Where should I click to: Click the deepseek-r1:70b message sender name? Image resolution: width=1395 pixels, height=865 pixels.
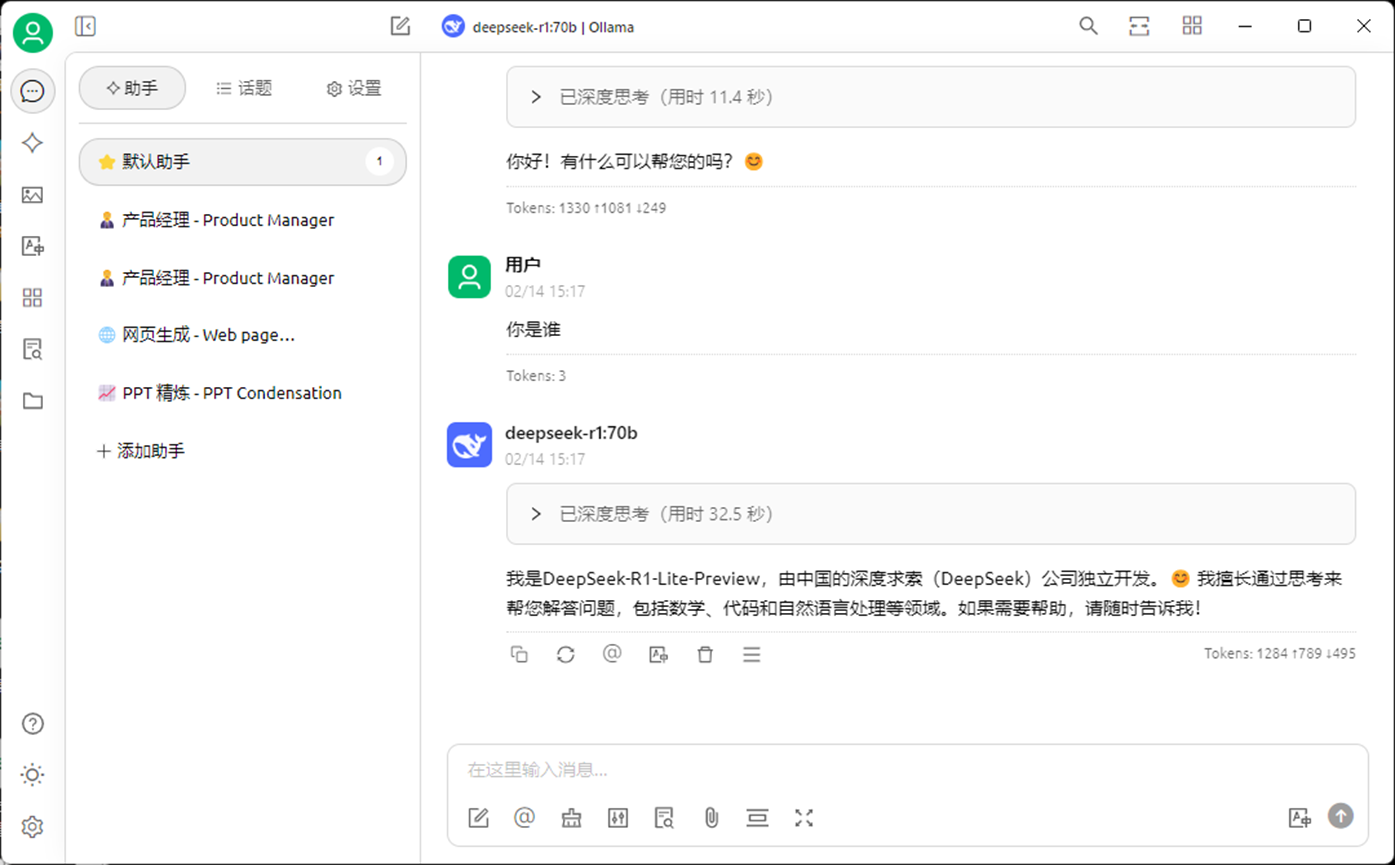(x=571, y=433)
